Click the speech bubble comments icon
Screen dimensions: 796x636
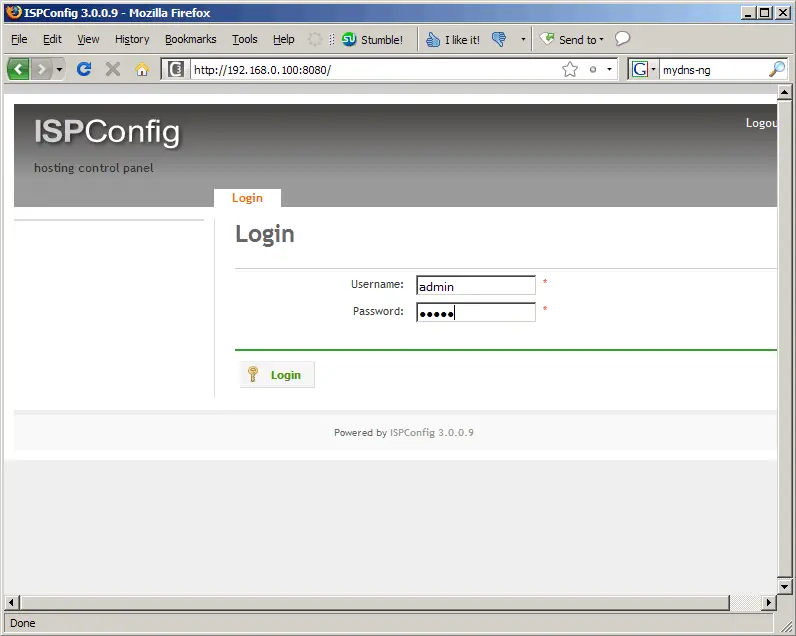(622, 39)
